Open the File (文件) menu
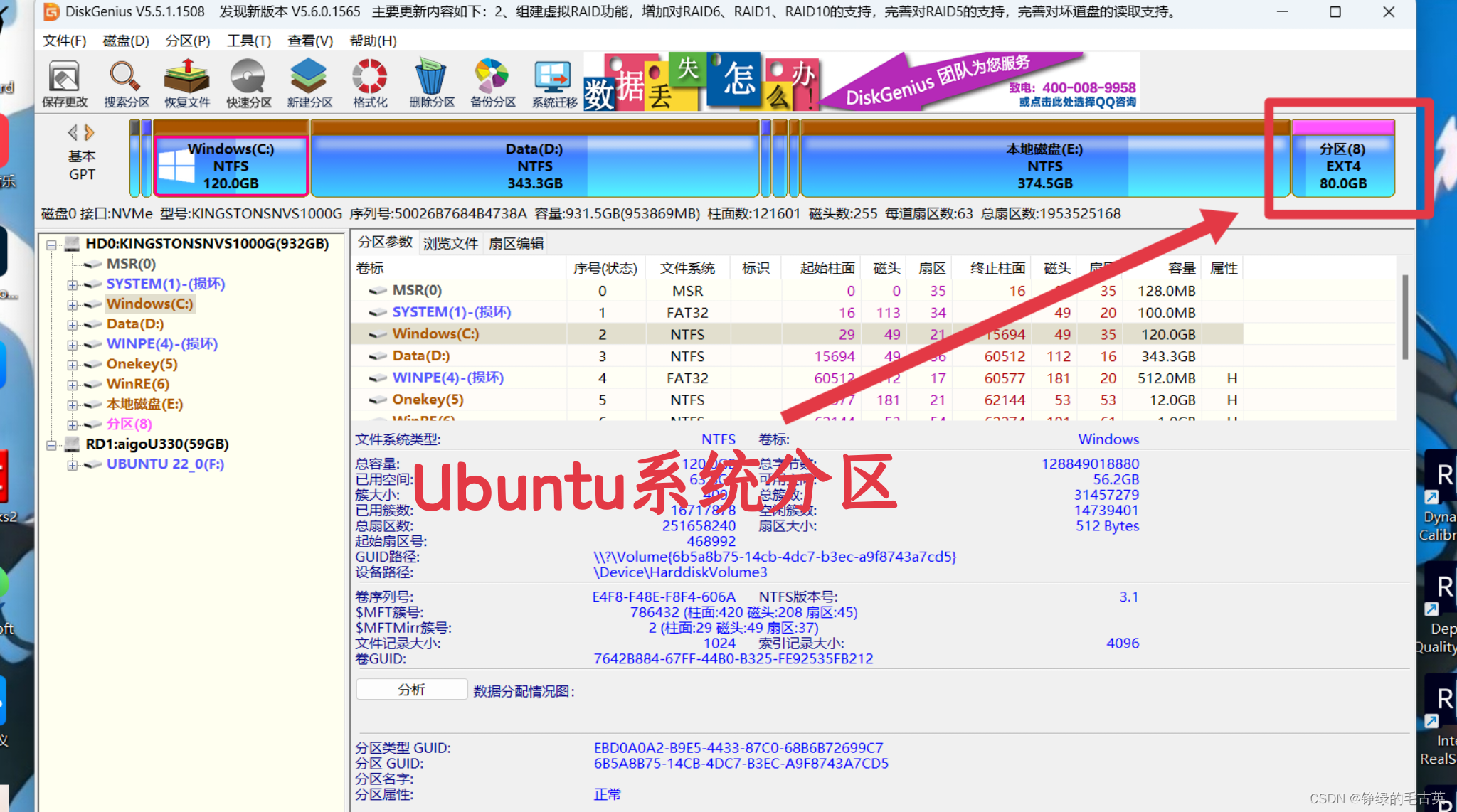 point(64,41)
